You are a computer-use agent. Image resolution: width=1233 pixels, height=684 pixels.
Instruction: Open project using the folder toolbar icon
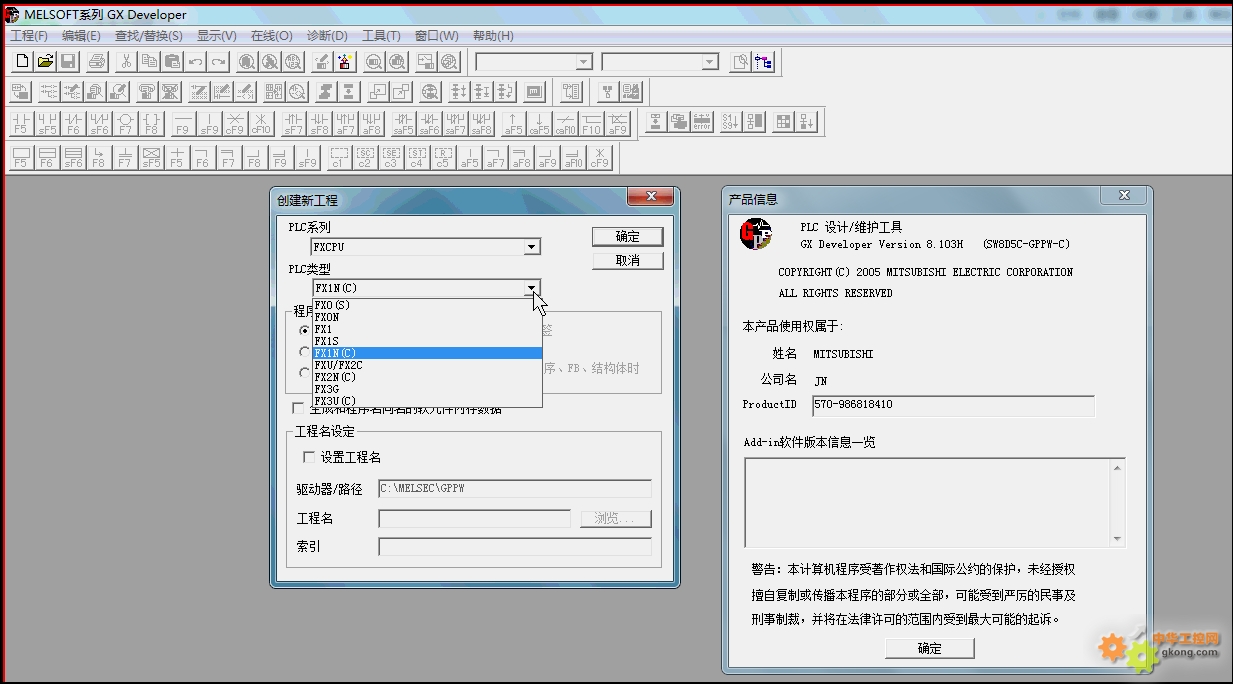pyautogui.click(x=46, y=62)
